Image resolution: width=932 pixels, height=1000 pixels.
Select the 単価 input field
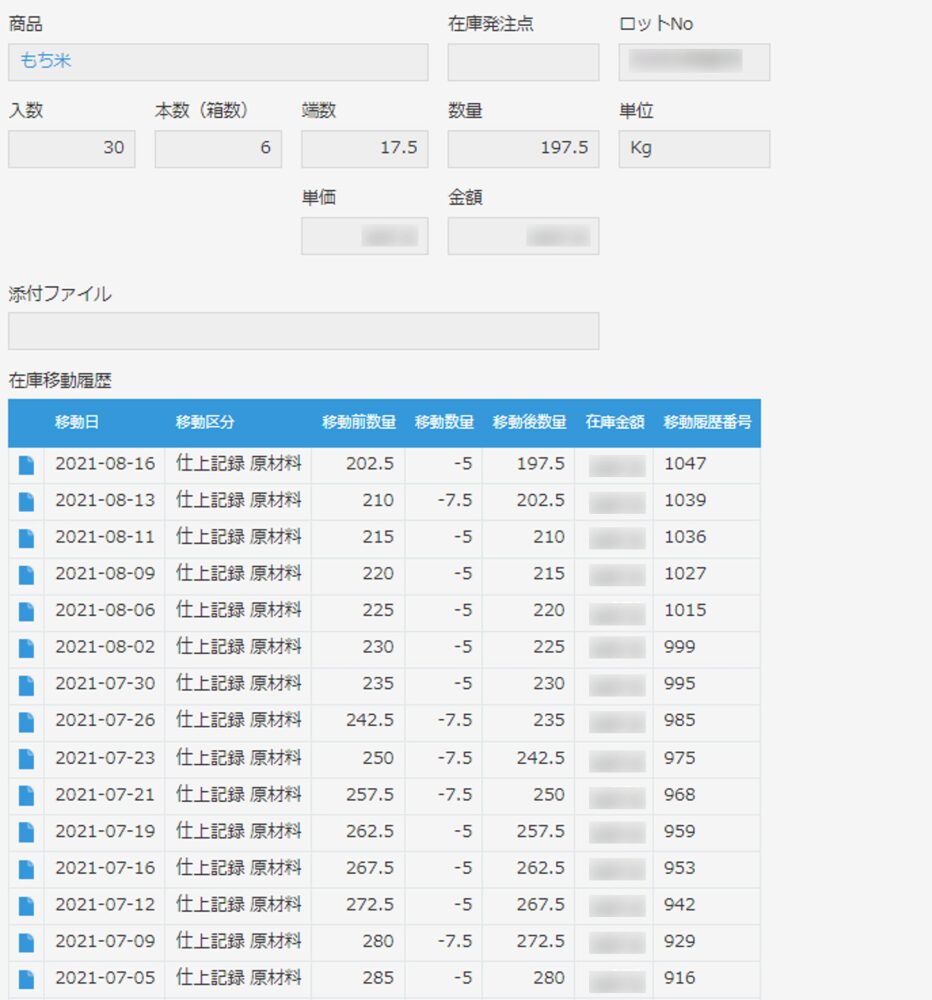[364, 236]
